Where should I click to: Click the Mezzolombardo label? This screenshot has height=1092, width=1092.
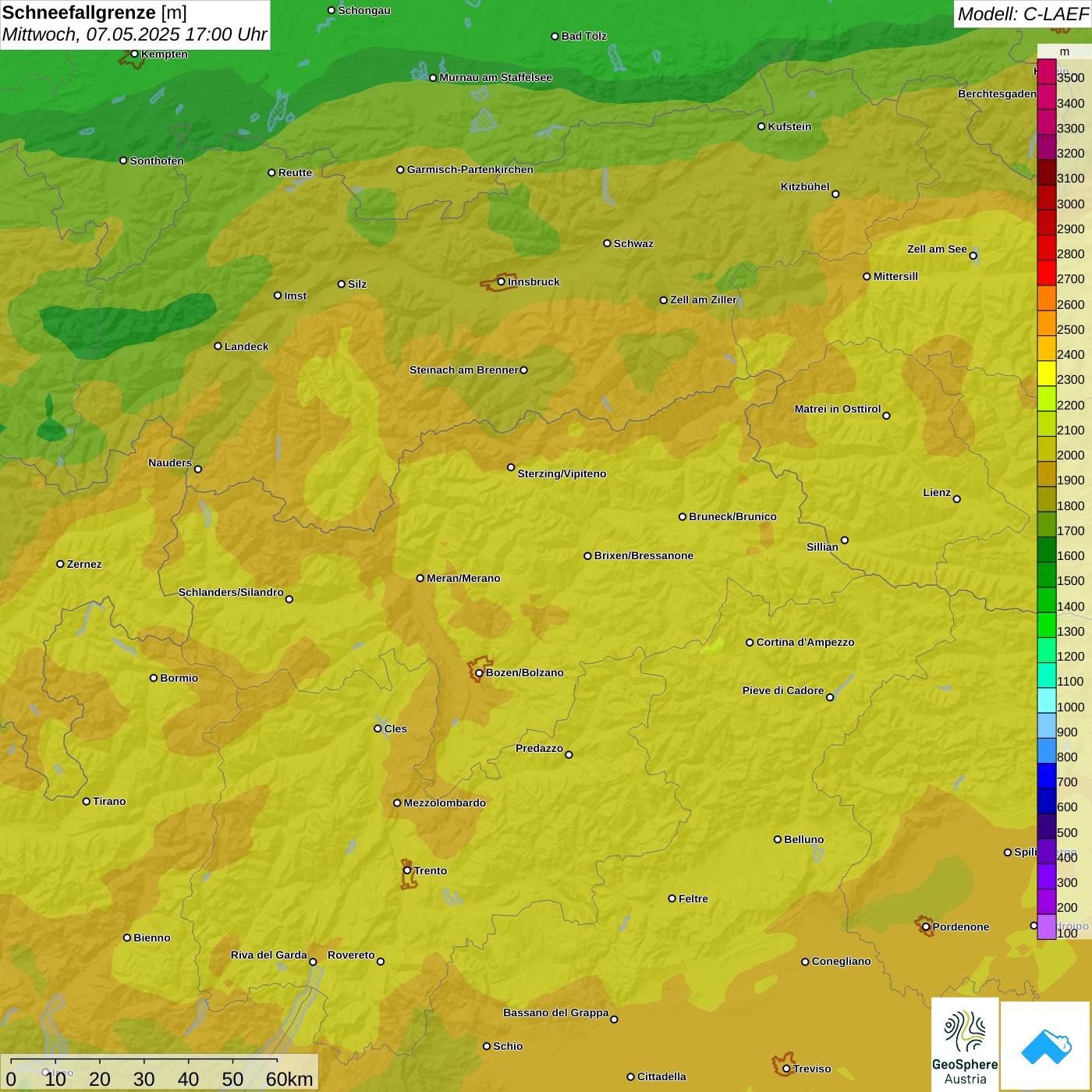tap(445, 803)
